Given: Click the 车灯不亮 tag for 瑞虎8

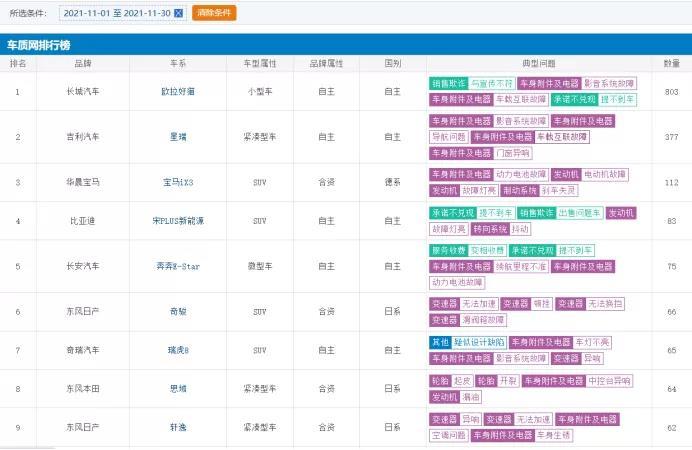Looking at the screenshot, I should tap(592, 342).
